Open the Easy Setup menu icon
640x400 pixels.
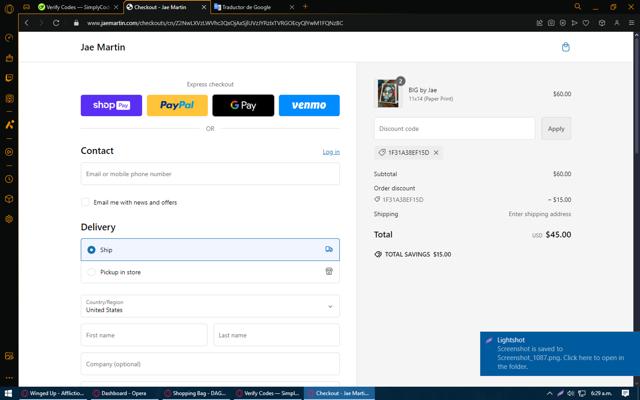631,23
